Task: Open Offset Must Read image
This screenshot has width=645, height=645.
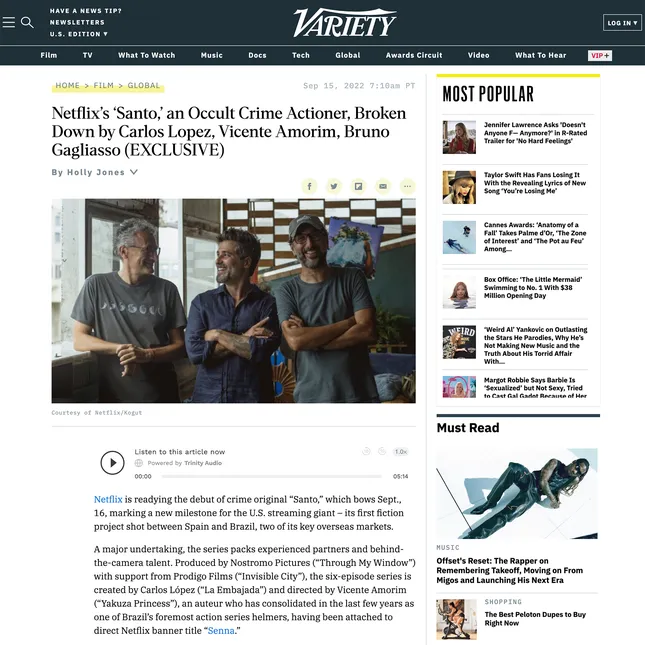Action: pyautogui.click(x=517, y=494)
